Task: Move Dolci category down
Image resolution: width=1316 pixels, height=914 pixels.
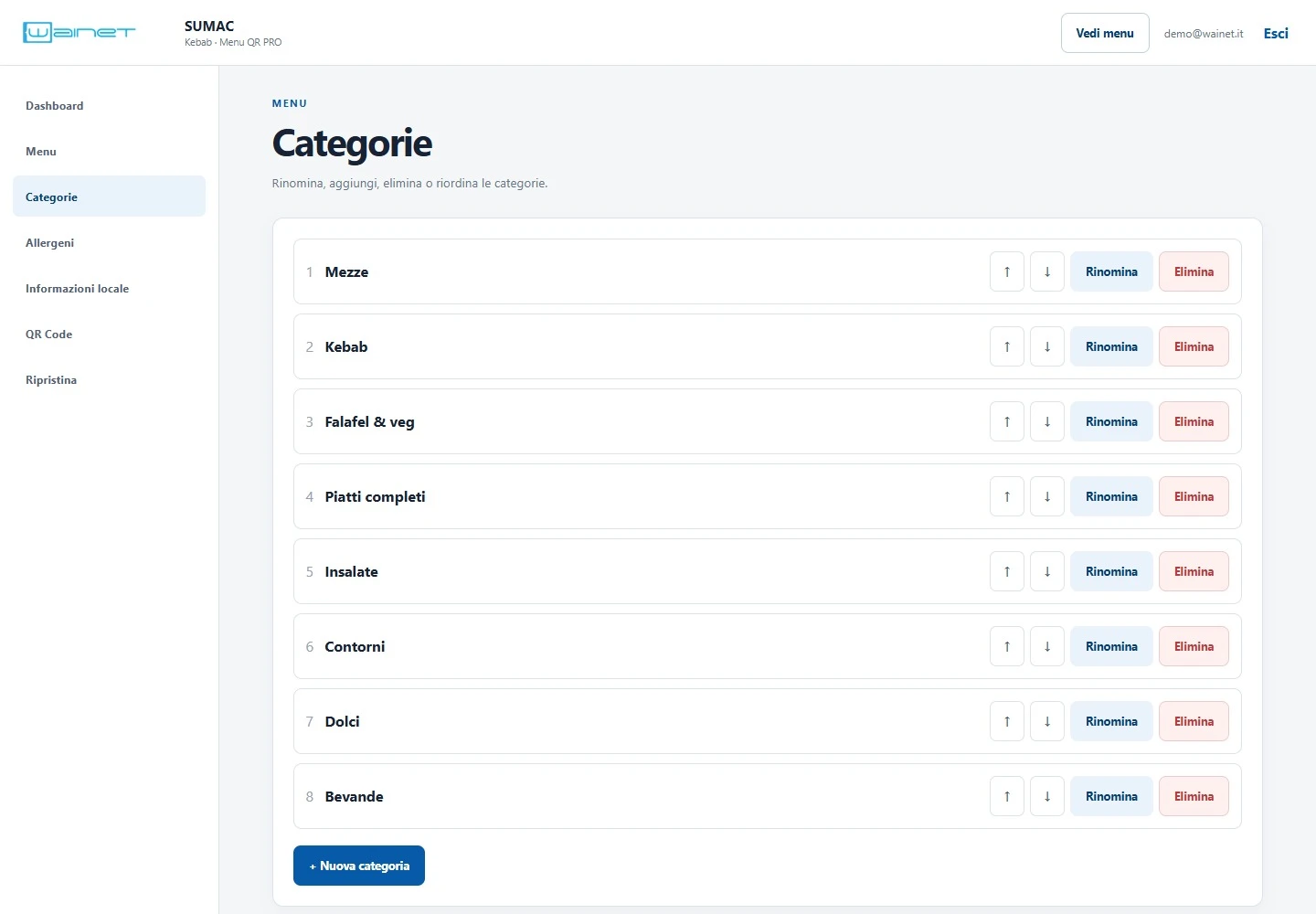Action: pyautogui.click(x=1047, y=721)
